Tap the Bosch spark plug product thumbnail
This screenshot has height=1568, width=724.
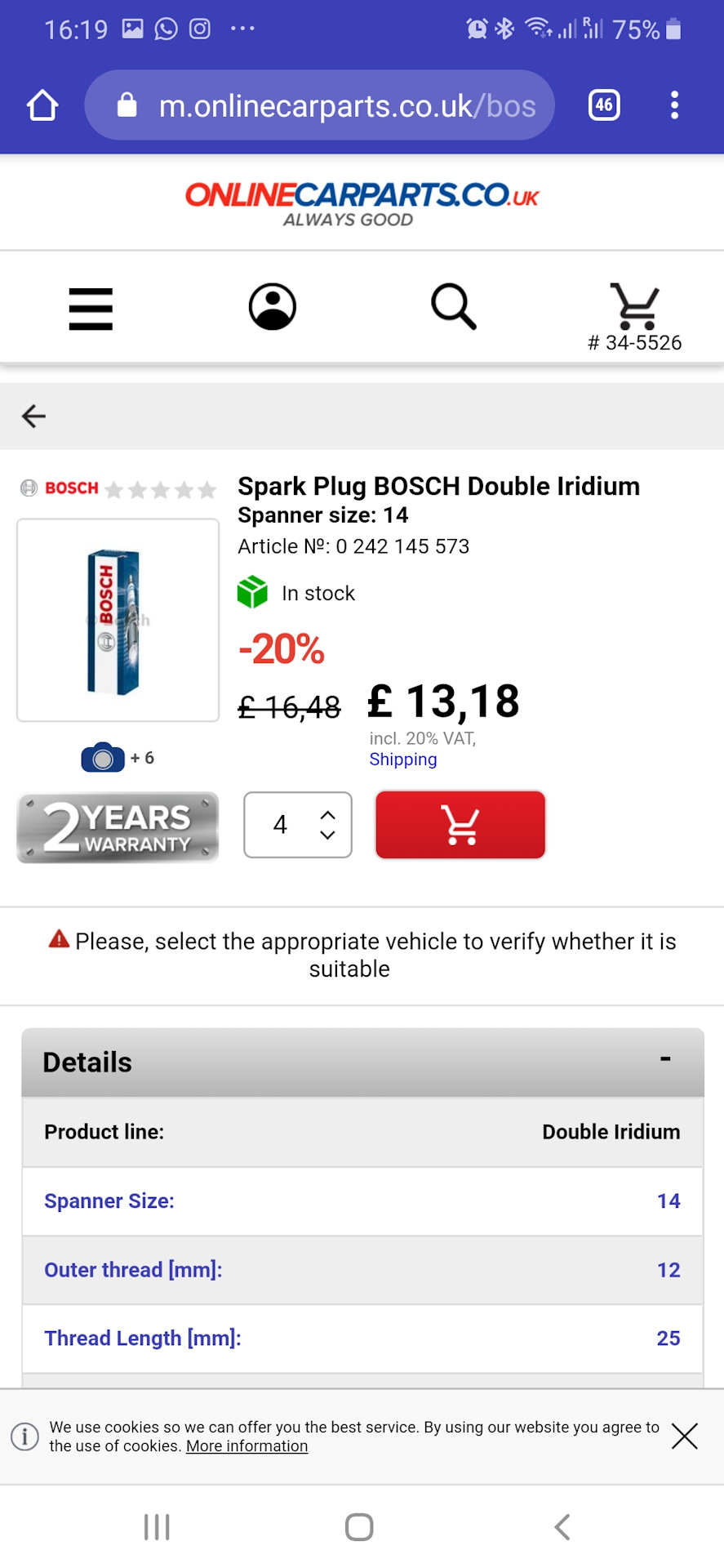tap(118, 620)
